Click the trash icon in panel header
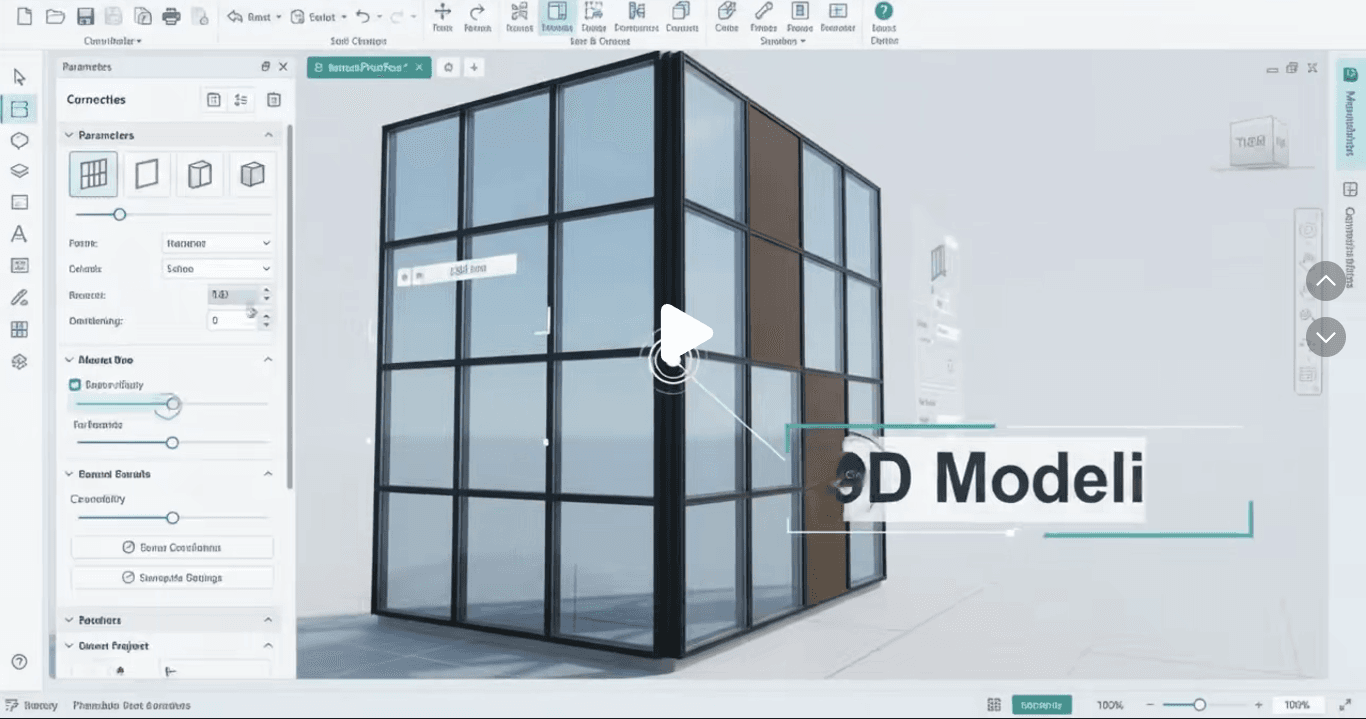Image resolution: width=1366 pixels, height=719 pixels. pos(273,99)
